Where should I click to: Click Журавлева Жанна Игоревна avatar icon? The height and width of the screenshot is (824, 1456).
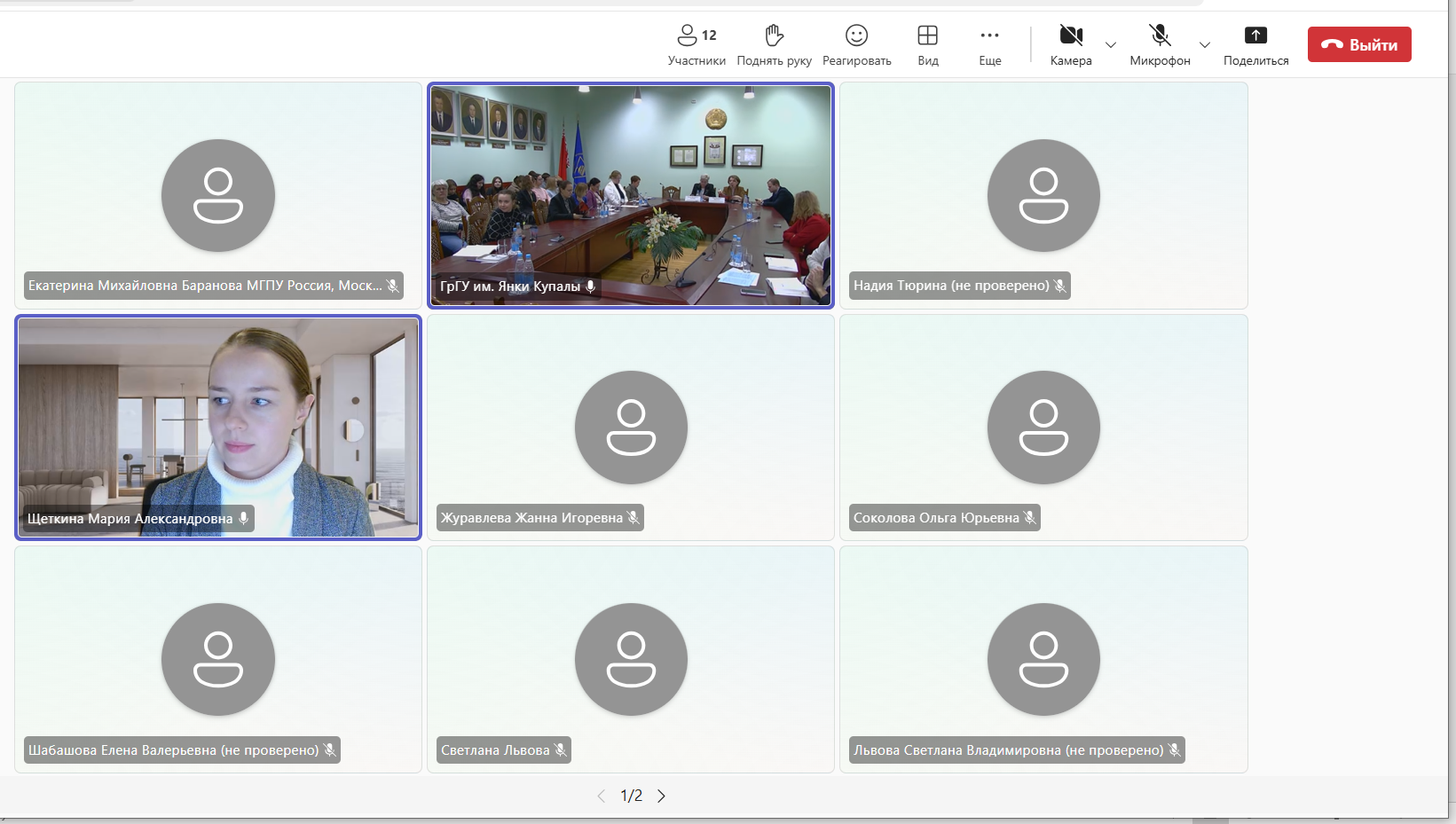(631, 427)
